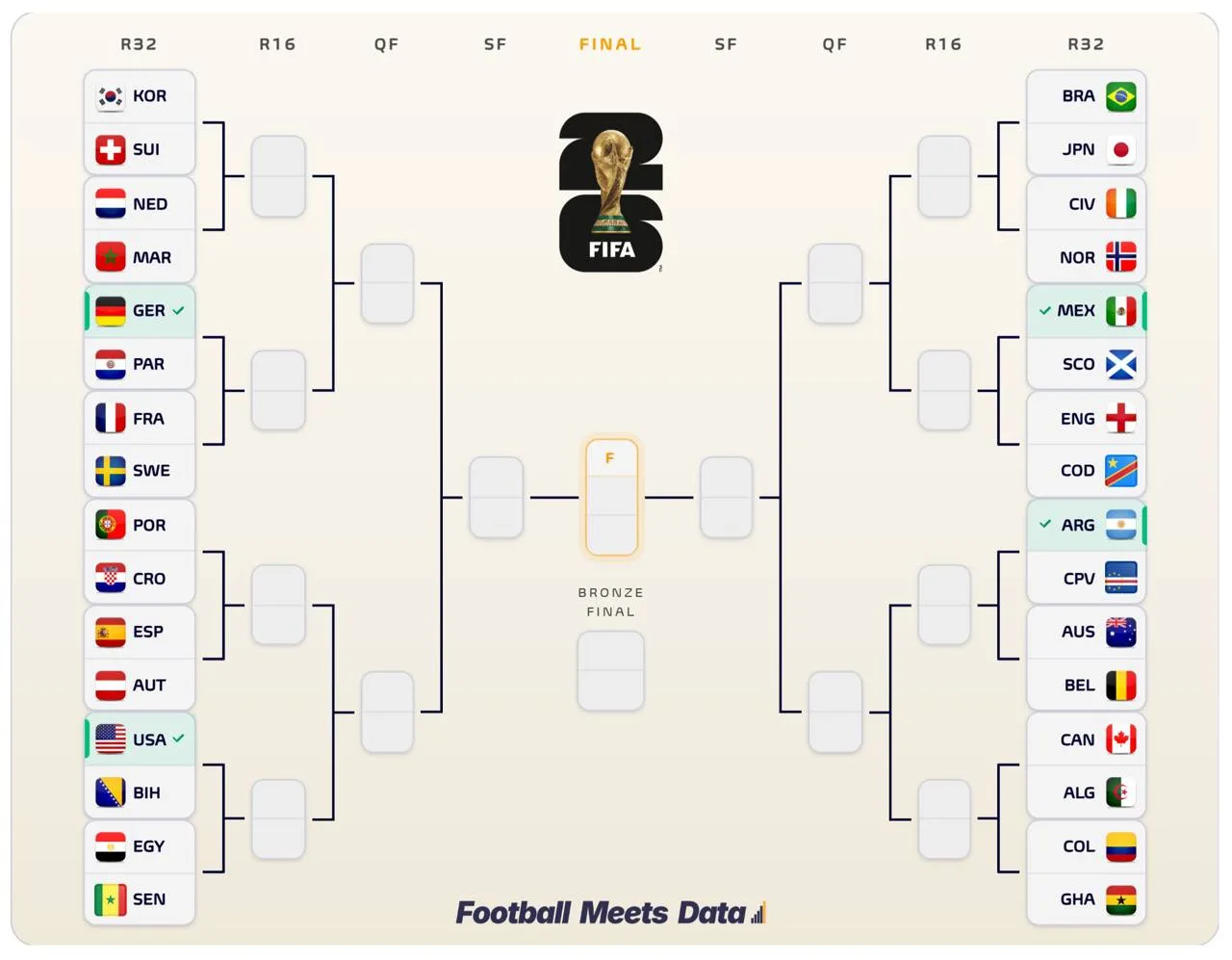
Task: Click the gold-outlined Final match slot
Action: tap(611, 498)
